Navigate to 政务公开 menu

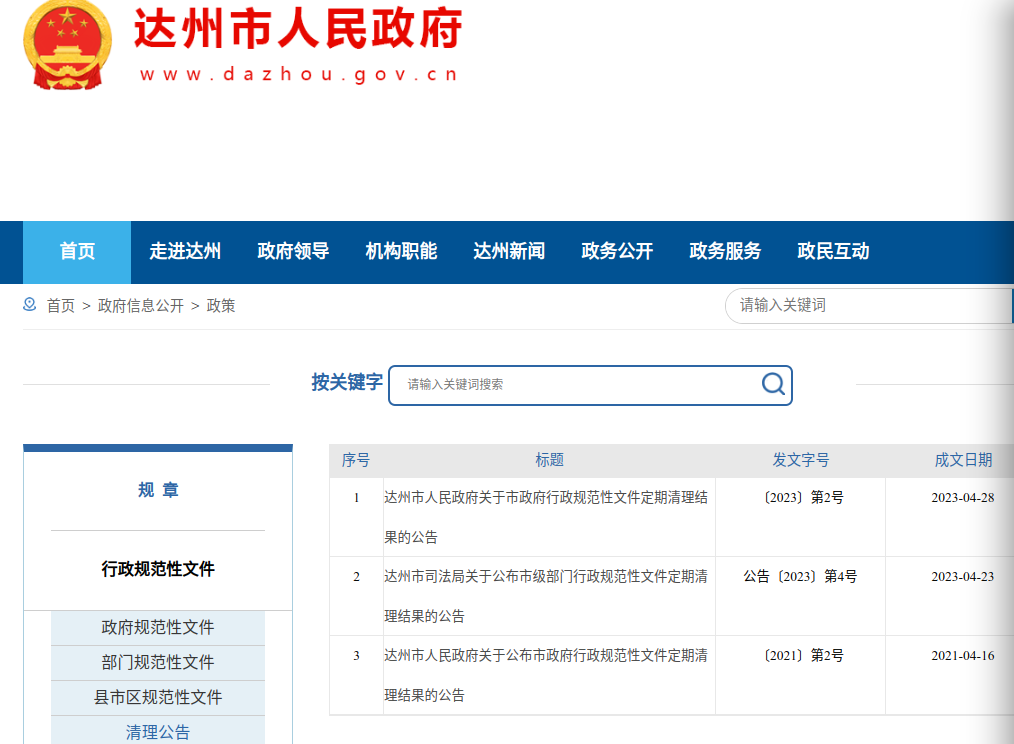pos(617,252)
